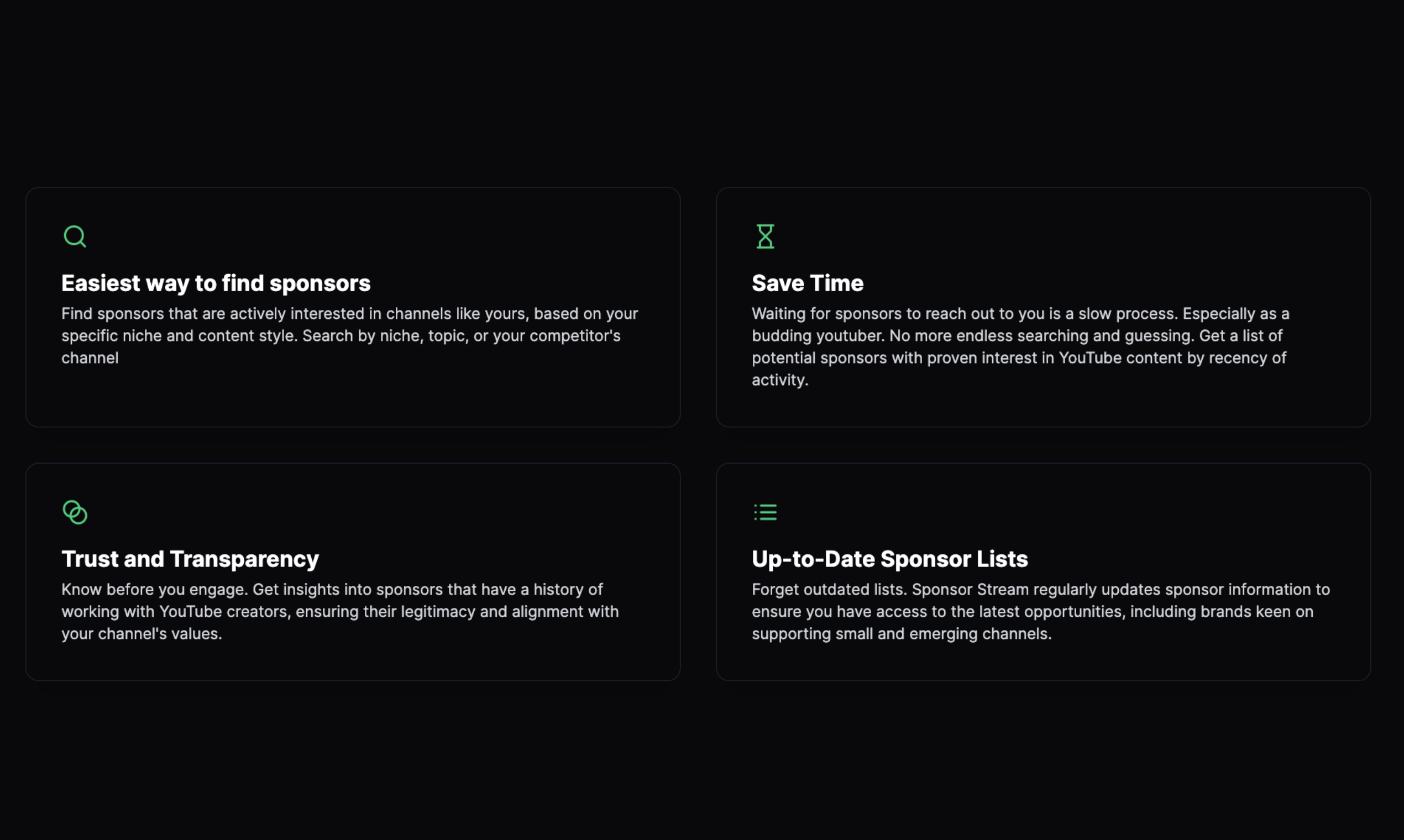Viewport: 1404px width, 840px height.
Task: Click the green magnifying glass search icon
Action: (75, 236)
